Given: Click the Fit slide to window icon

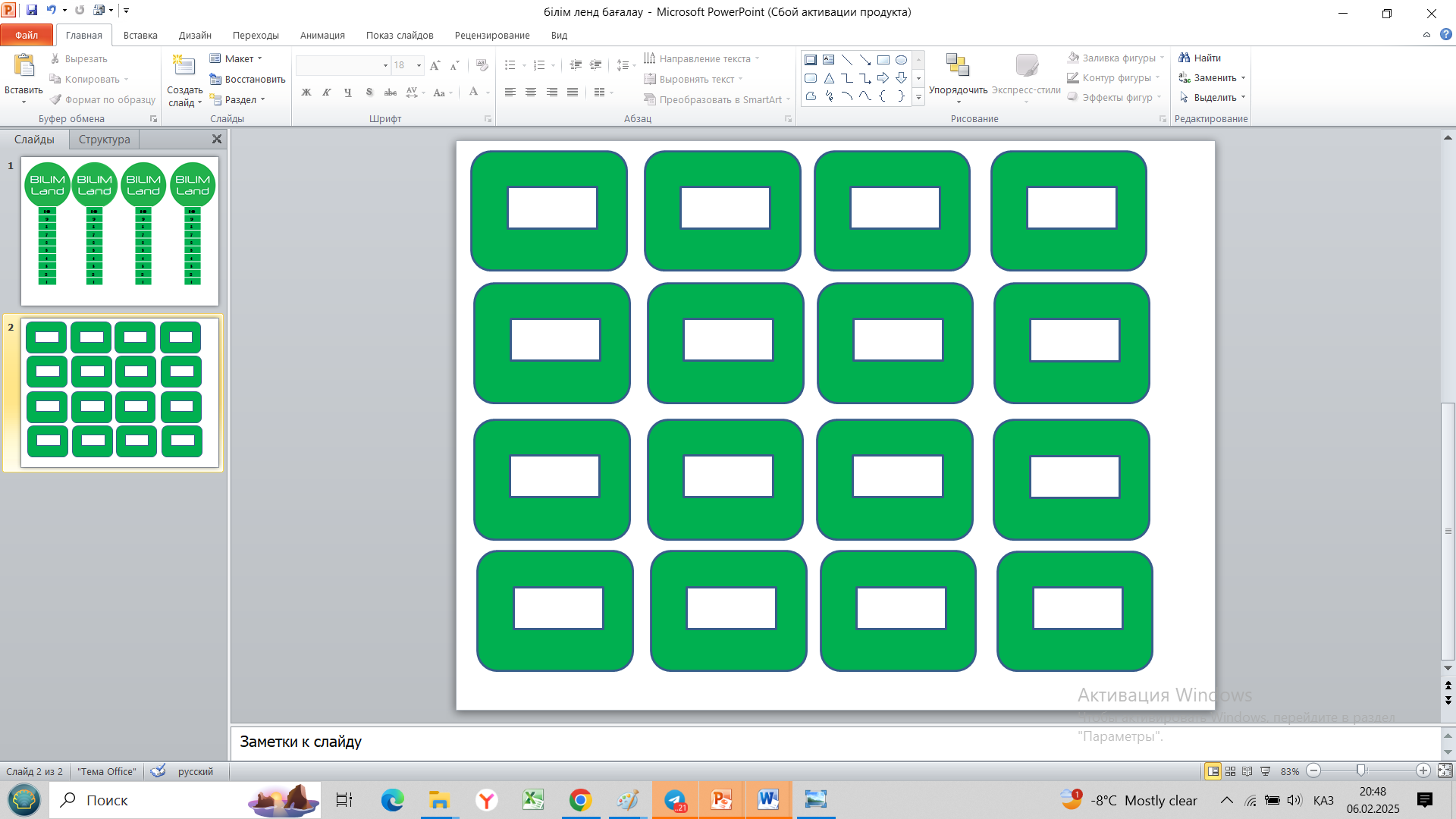Looking at the screenshot, I should click(1445, 770).
